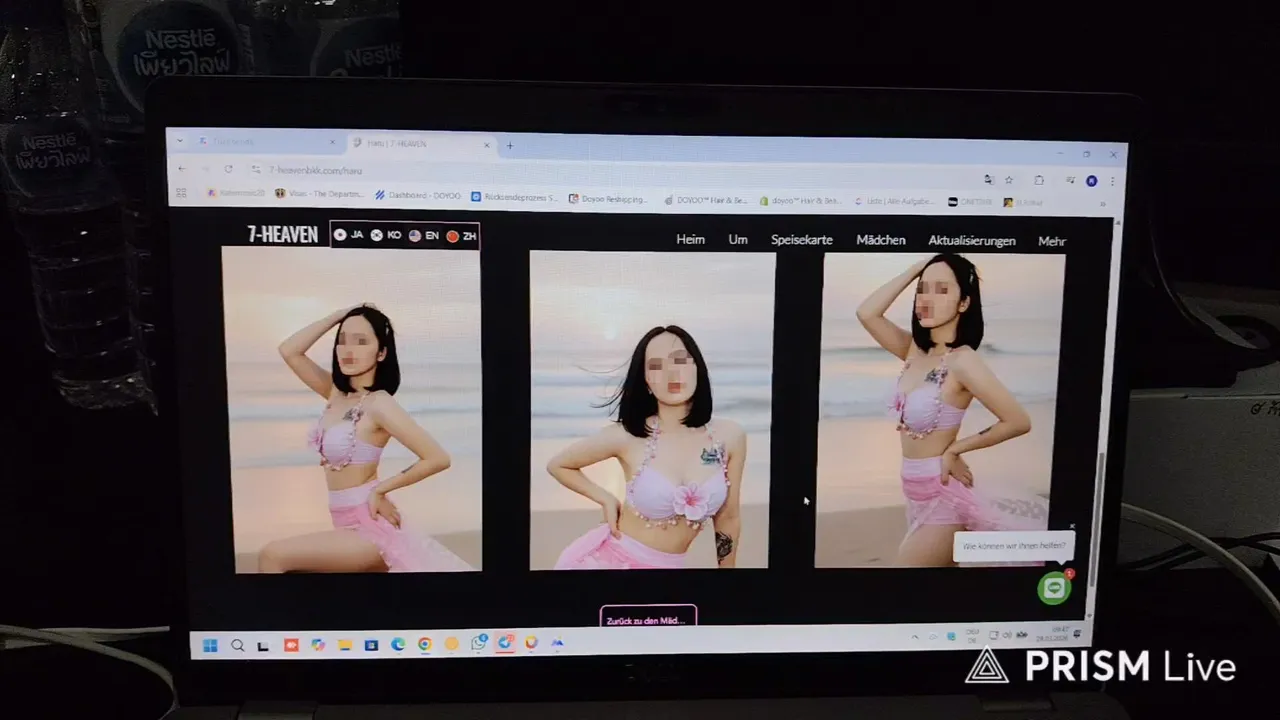
Task: Open the 'Liste | Alle Aufgabe...' bookmark
Action: coord(895,201)
